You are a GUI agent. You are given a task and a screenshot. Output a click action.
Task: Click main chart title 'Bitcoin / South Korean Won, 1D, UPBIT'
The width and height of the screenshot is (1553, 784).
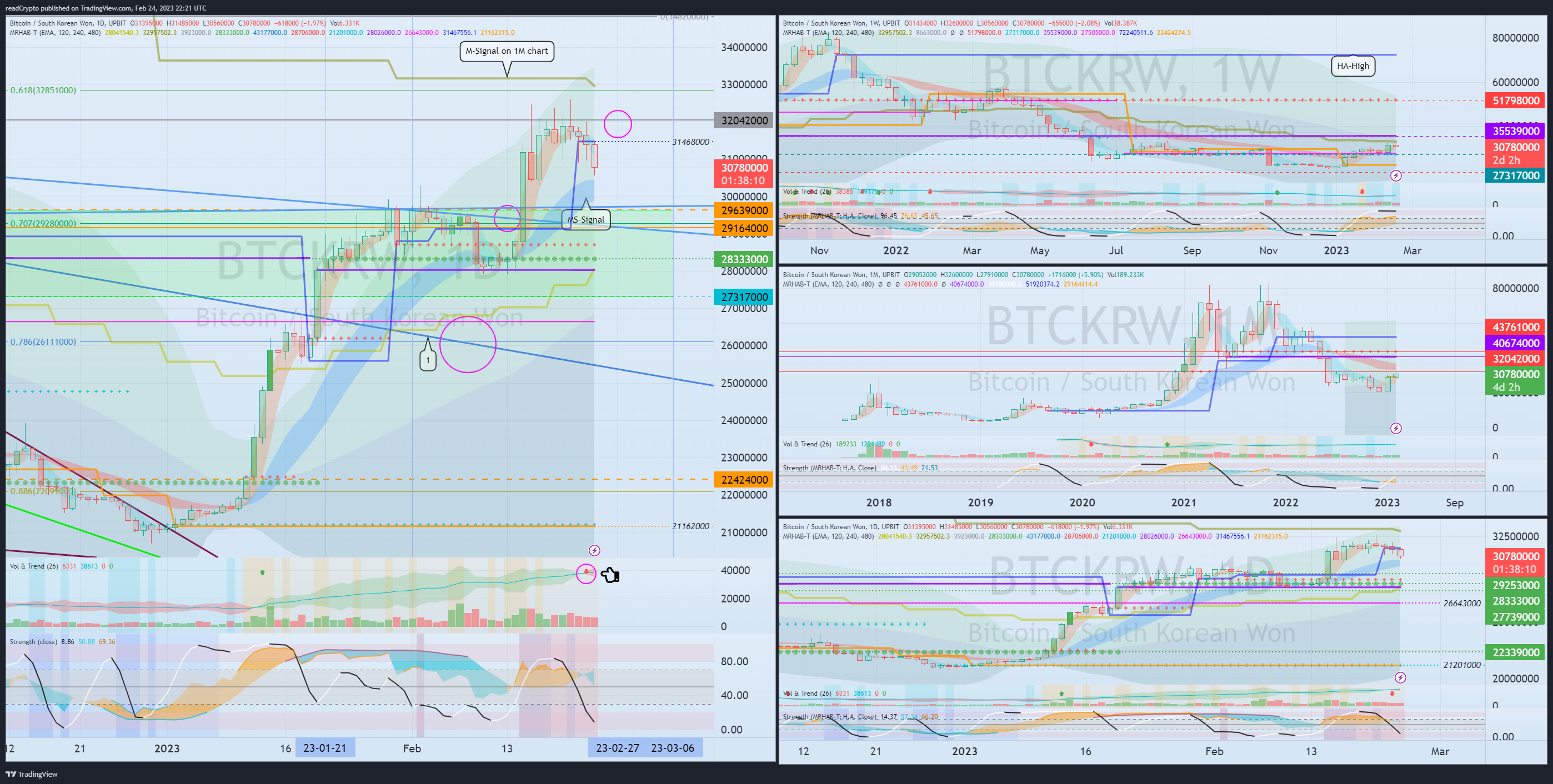(x=68, y=23)
